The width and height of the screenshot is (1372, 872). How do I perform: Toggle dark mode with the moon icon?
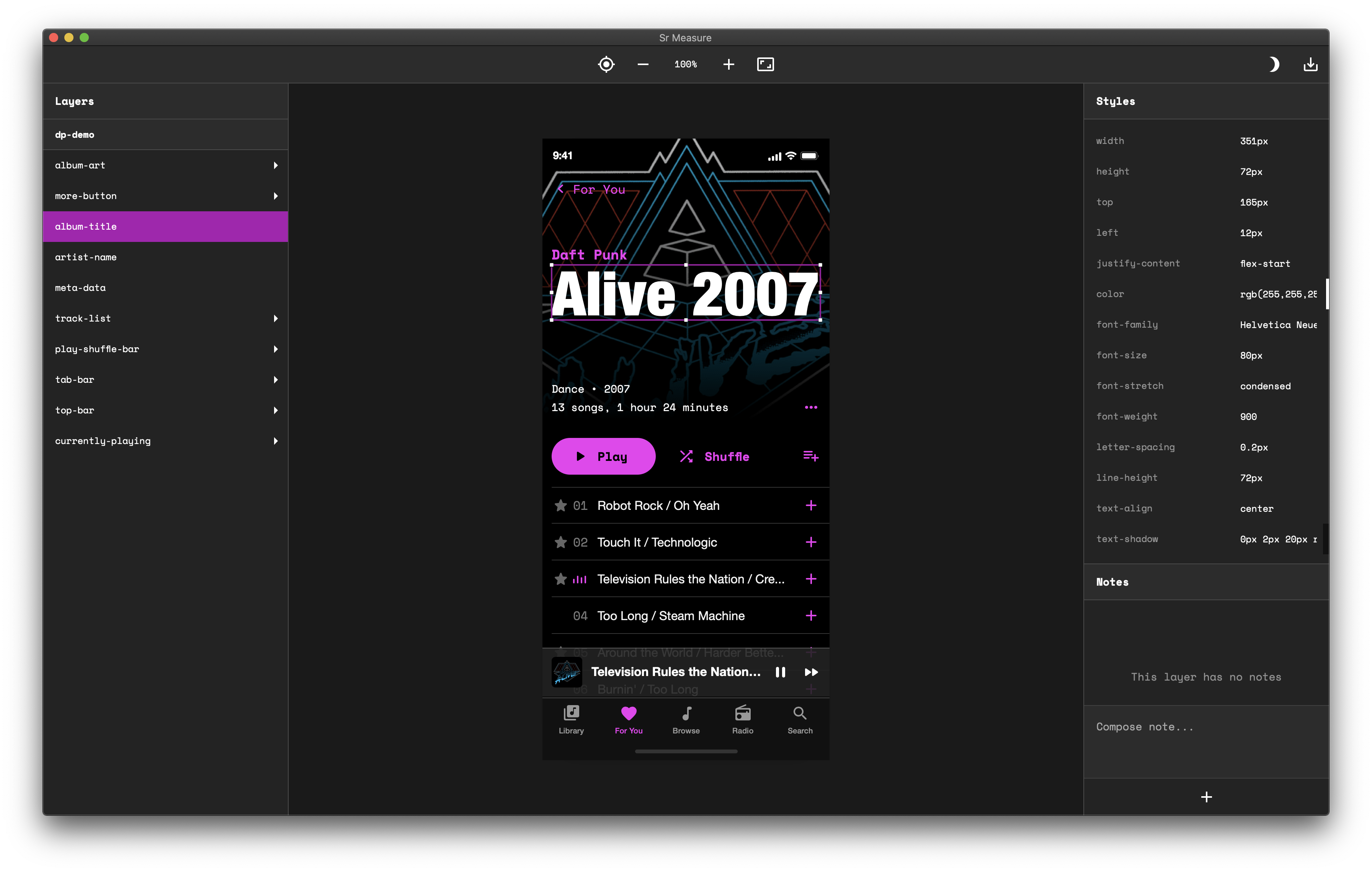click(1274, 64)
